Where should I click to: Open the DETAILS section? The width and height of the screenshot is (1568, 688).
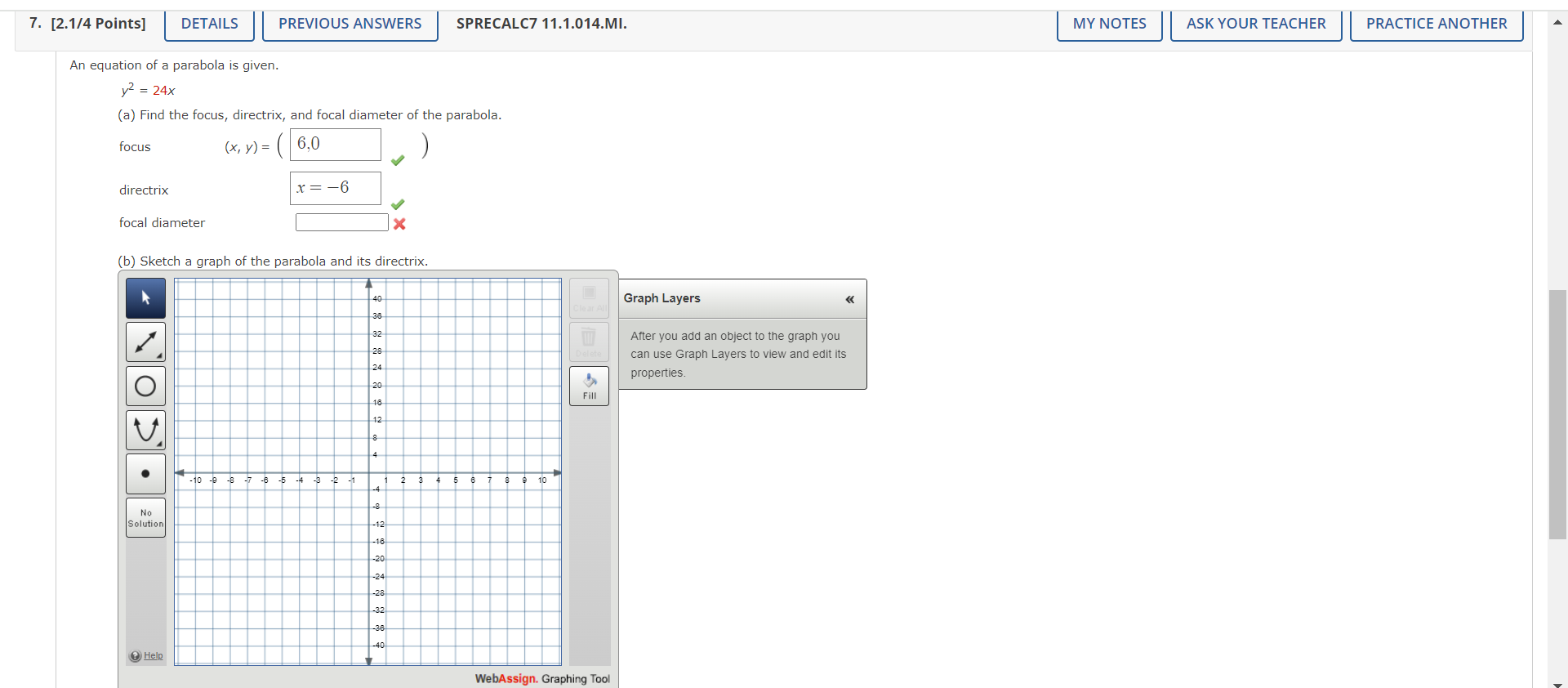(x=209, y=24)
